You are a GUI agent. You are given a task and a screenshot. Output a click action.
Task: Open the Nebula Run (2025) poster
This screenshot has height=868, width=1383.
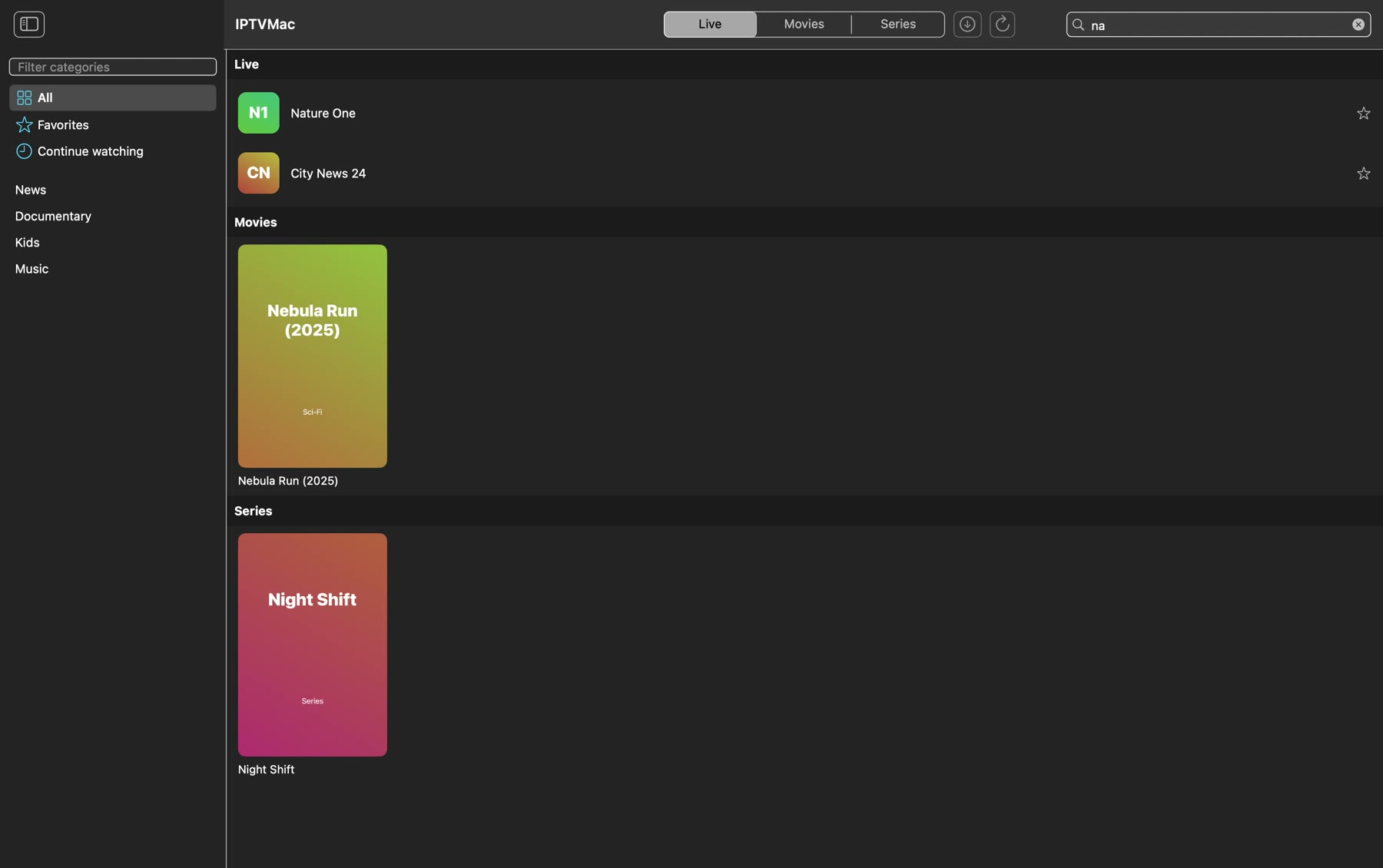coord(313,356)
